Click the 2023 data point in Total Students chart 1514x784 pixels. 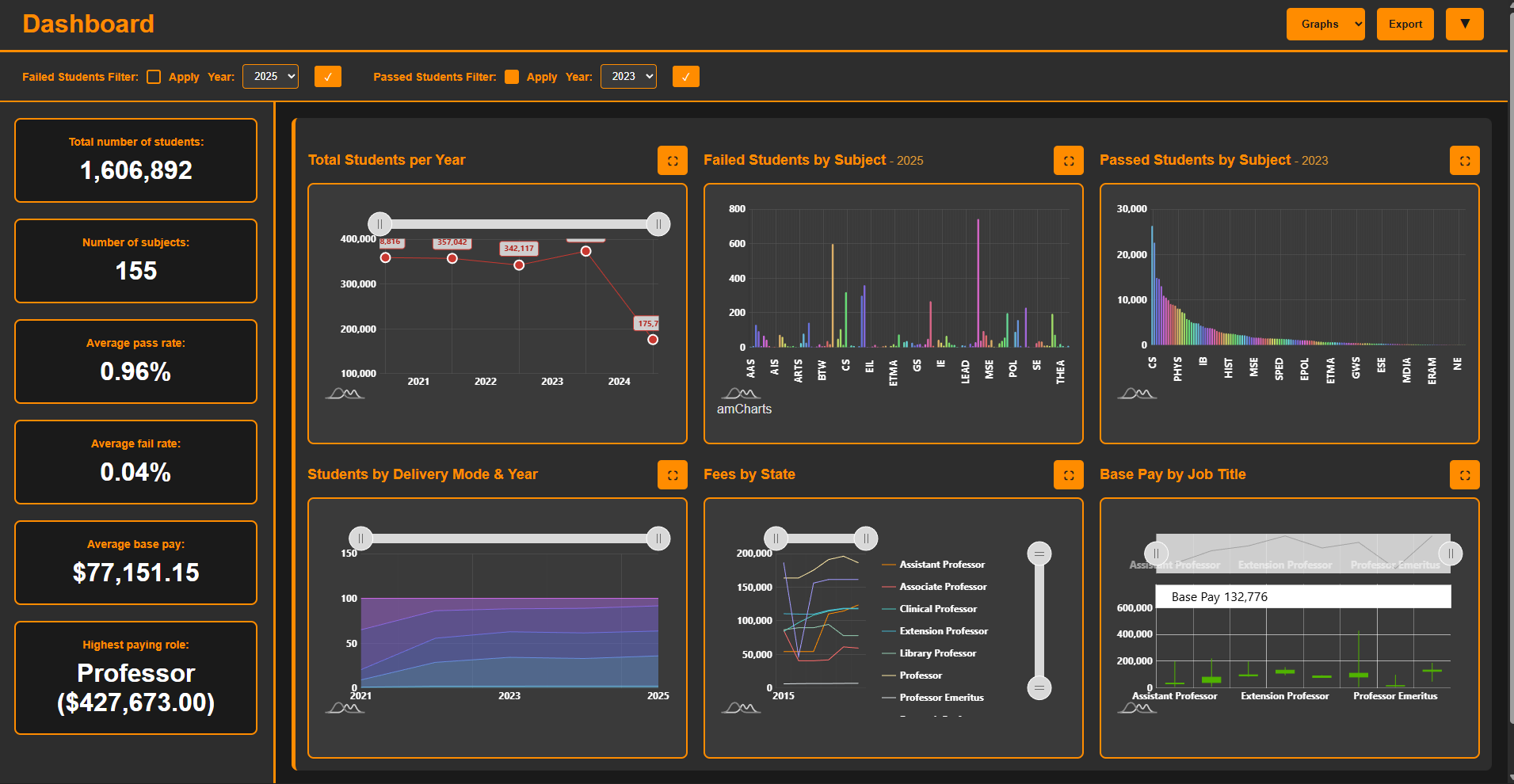[x=519, y=265]
